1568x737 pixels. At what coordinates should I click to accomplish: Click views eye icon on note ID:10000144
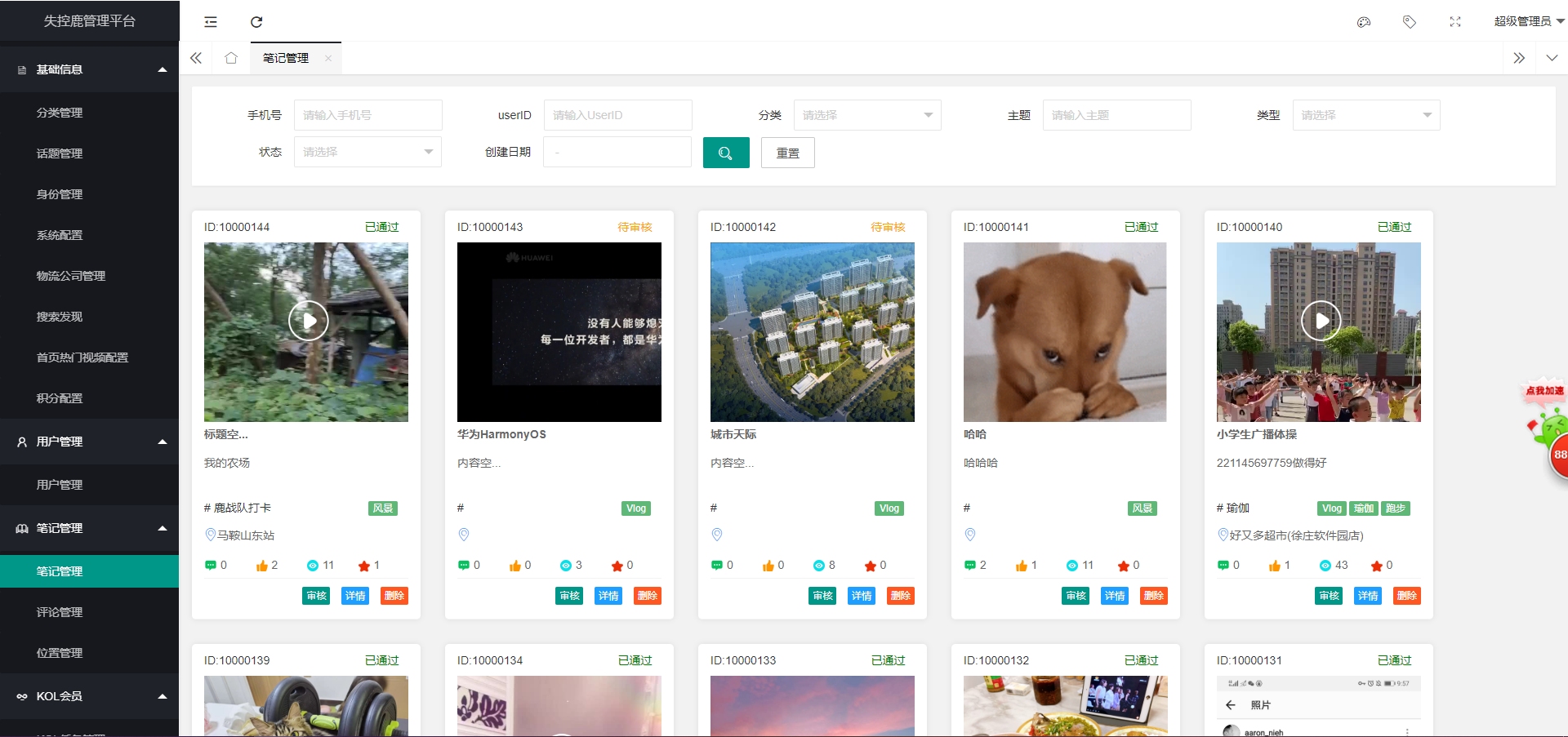click(x=313, y=566)
